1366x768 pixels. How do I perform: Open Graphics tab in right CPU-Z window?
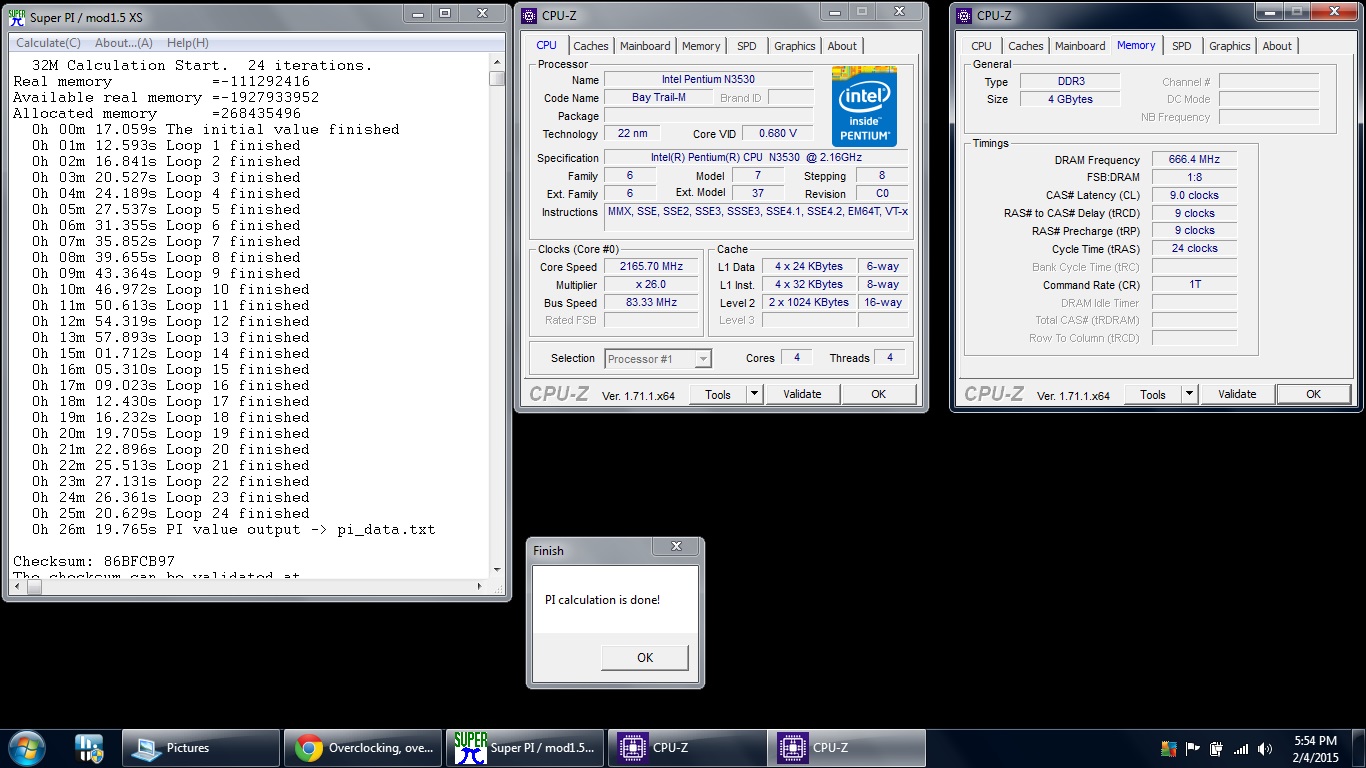(1230, 46)
